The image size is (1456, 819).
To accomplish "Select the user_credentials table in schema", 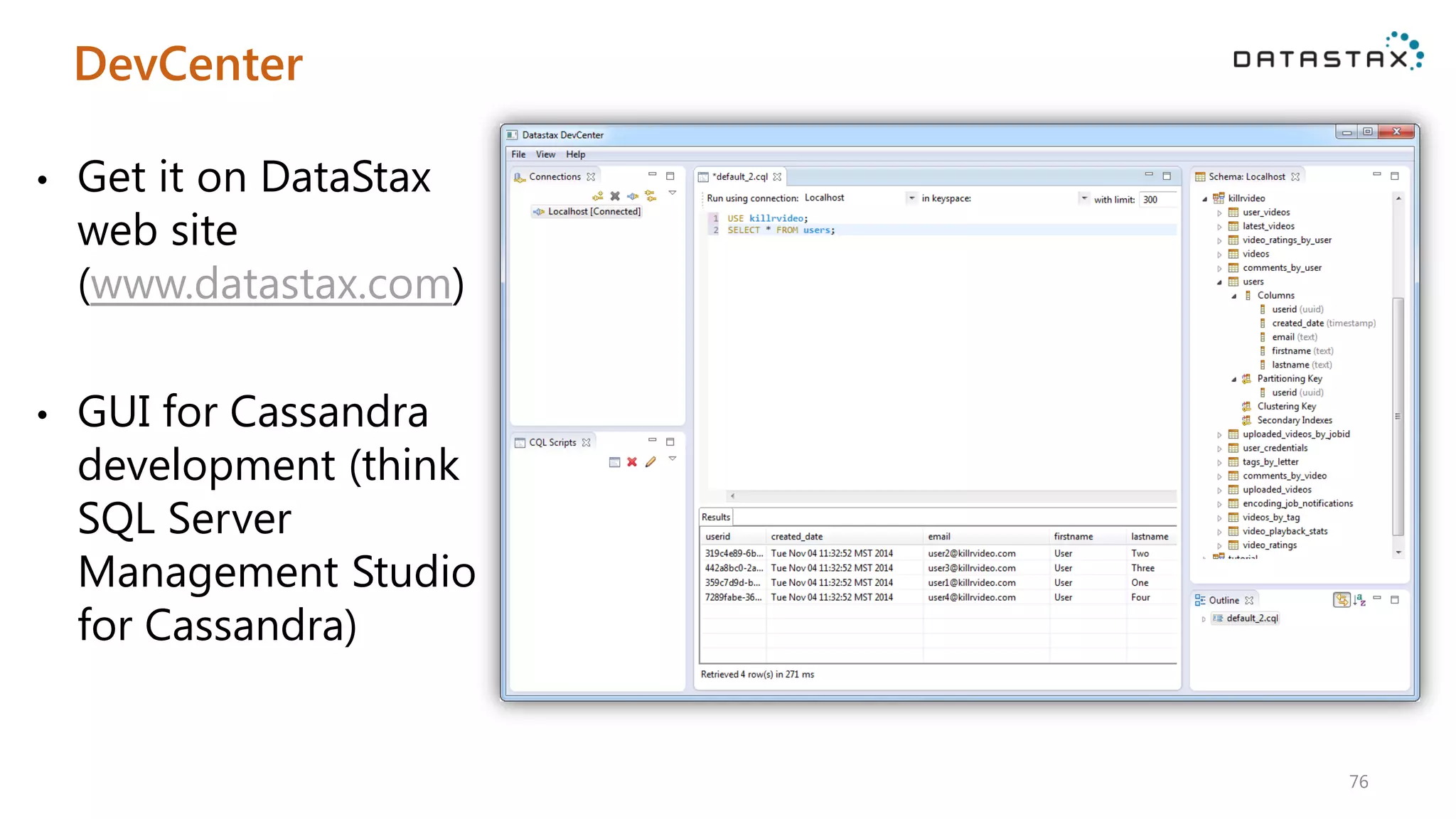I will pyautogui.click(x=1268, y=448).
